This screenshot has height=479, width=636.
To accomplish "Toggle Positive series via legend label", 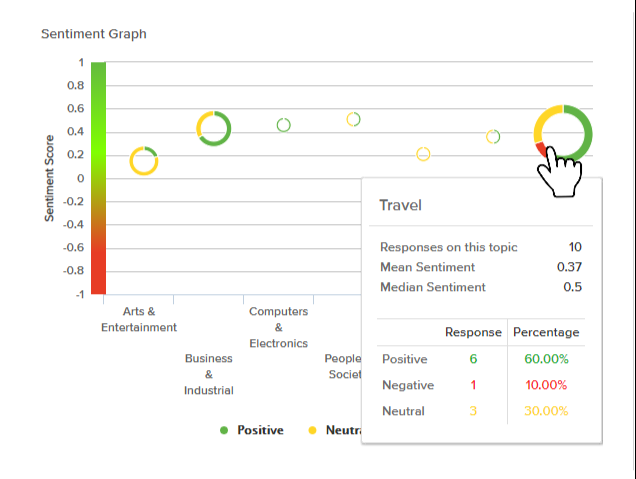I will tap(260, 430).
